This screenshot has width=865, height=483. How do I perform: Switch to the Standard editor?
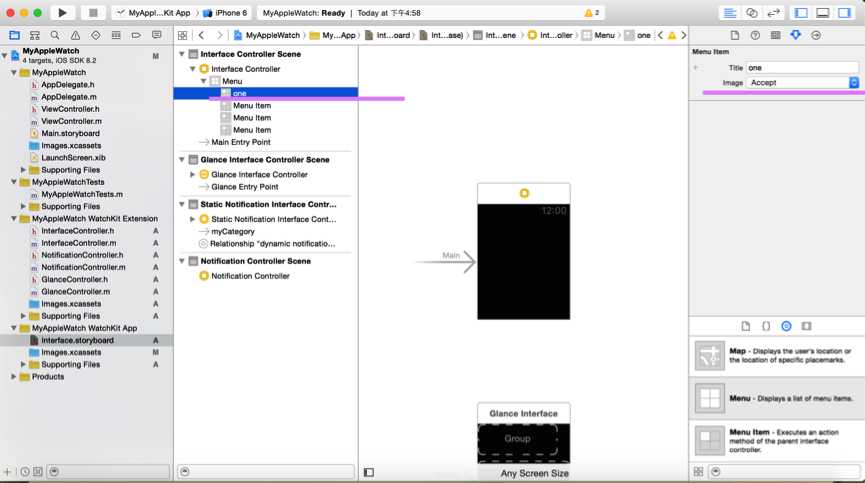click(x=730, y=13)
